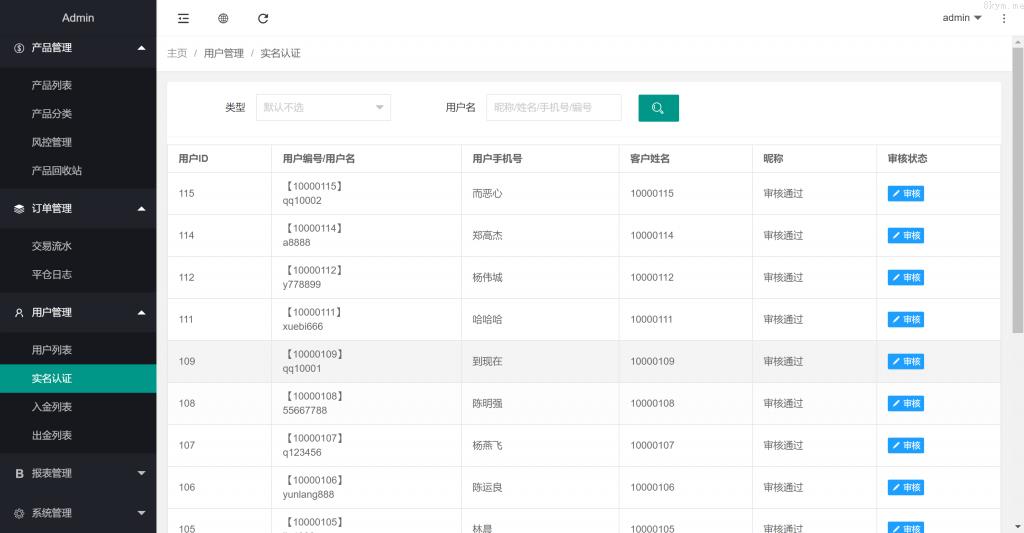Go to 入金列表 page
Screen dimensions: 1024x533
click(52, 407)
